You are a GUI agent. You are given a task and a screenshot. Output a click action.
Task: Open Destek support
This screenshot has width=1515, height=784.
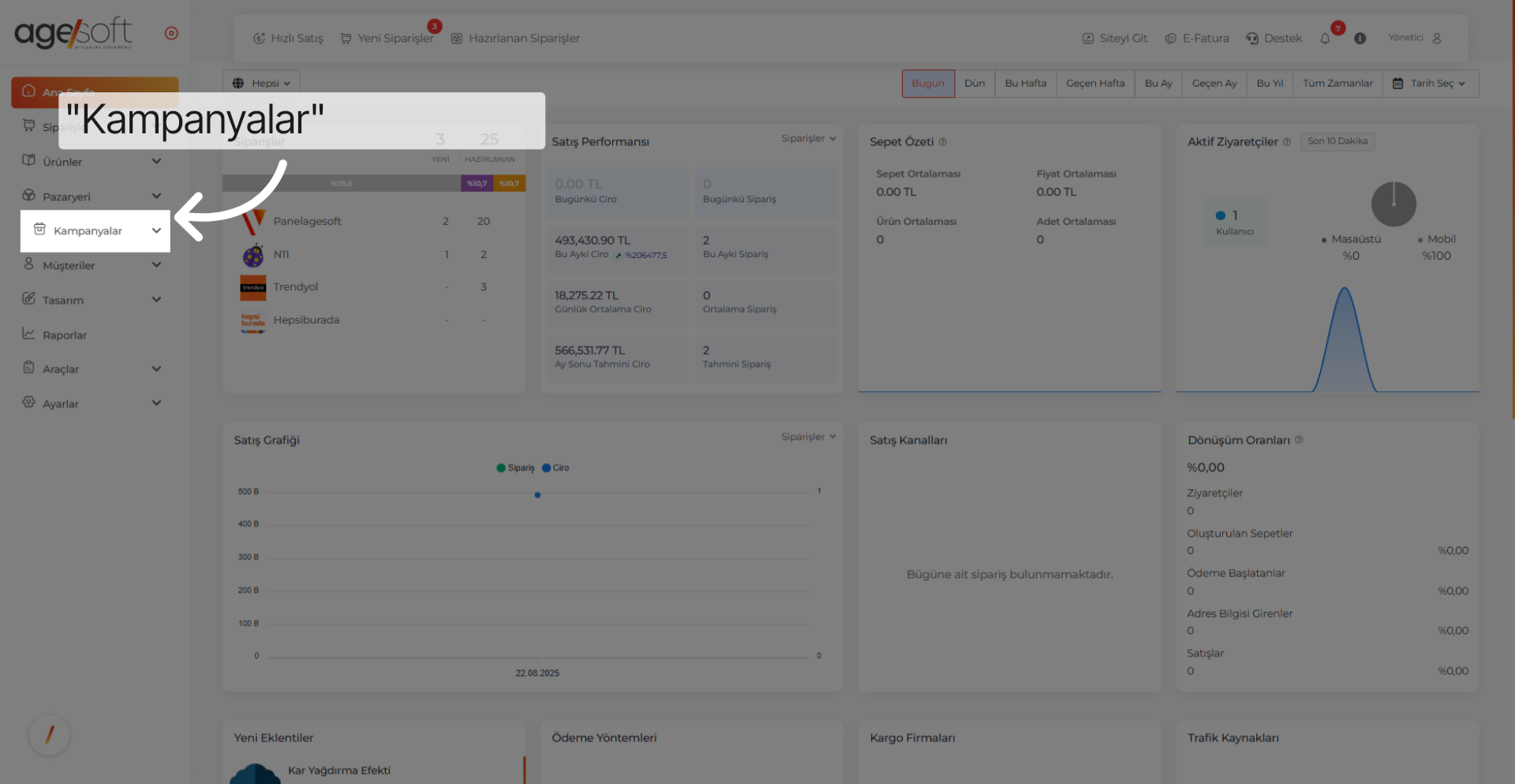tap(1274, 38)
